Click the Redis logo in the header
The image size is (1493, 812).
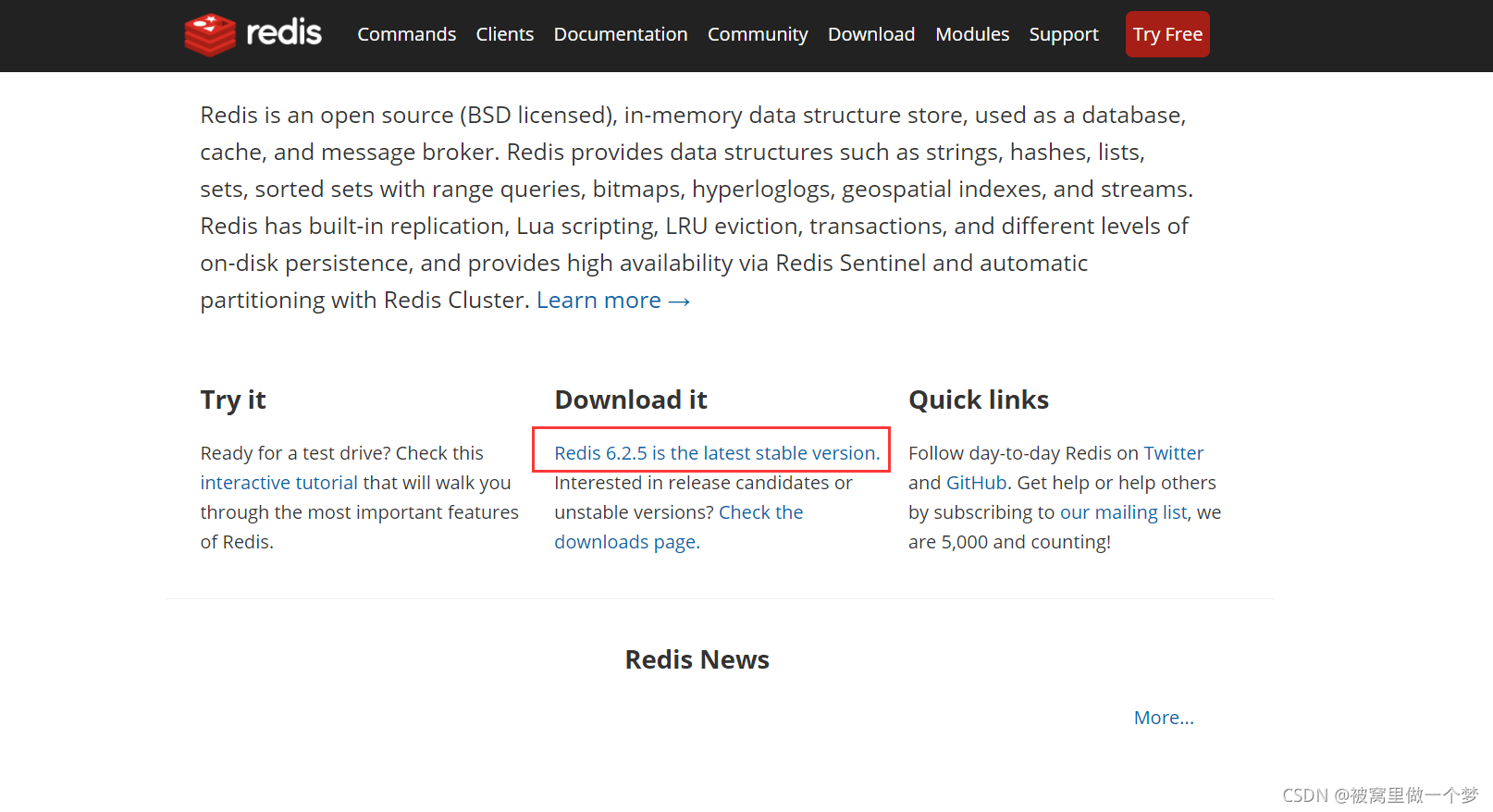(253, 34)
